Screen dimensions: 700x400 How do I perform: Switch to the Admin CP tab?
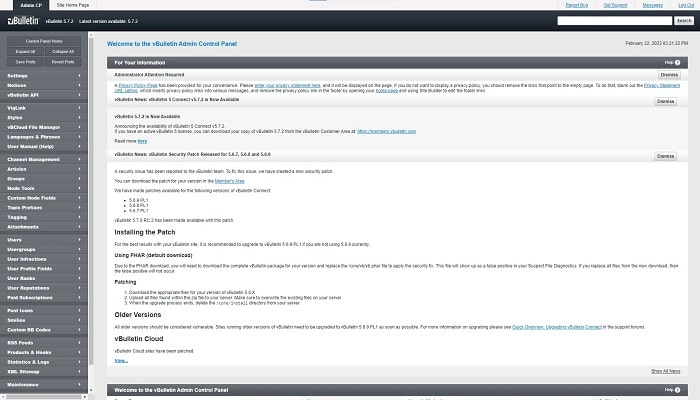pos(31,5)
